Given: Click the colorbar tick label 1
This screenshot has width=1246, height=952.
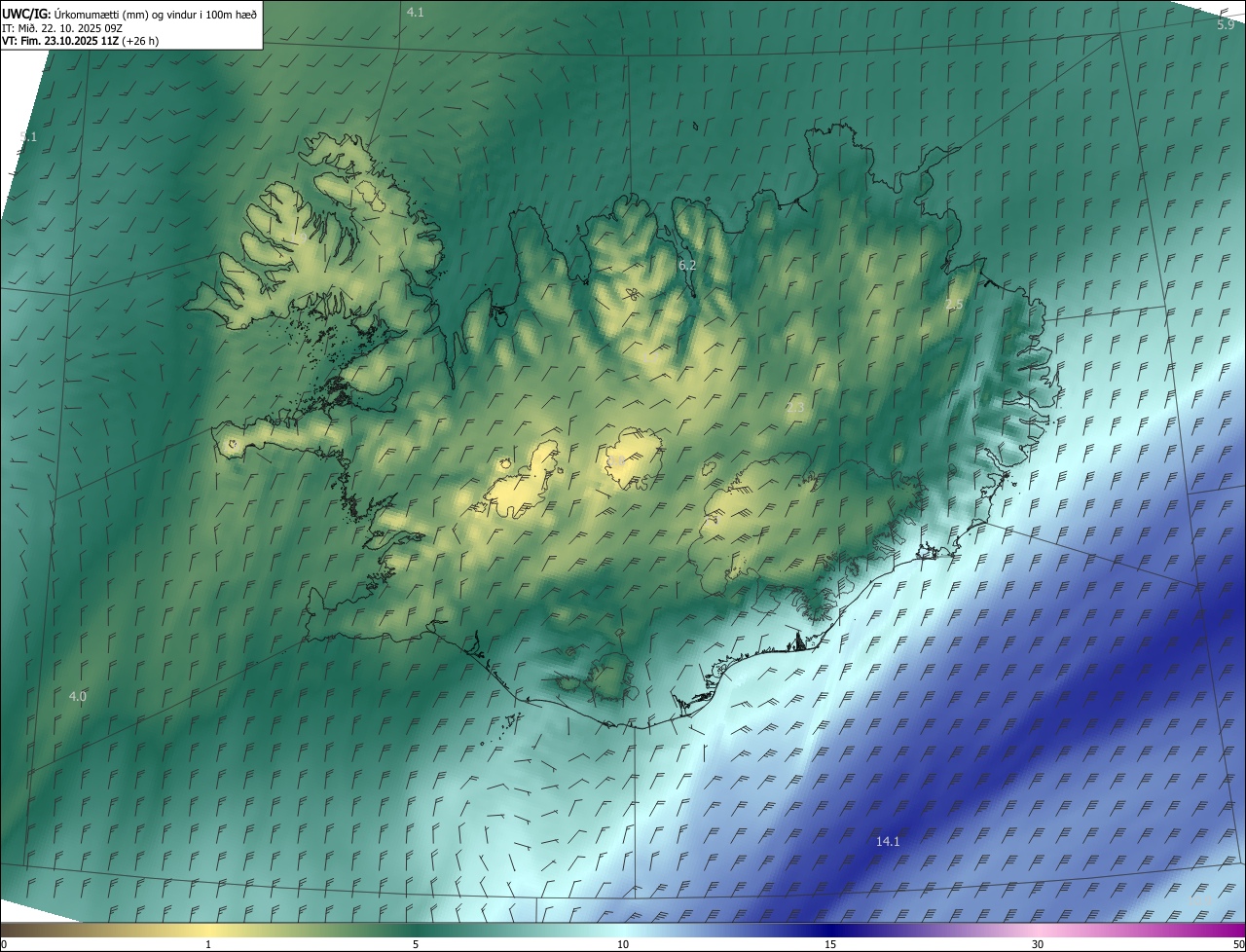Looking at the screenshot, I should [208, 944].
